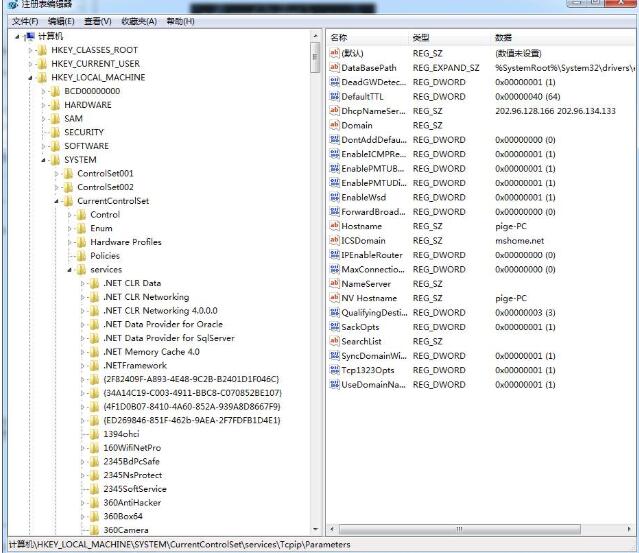The image size is (639, 553).
Task: Open the 文件(F) menu
Action: 25,21
